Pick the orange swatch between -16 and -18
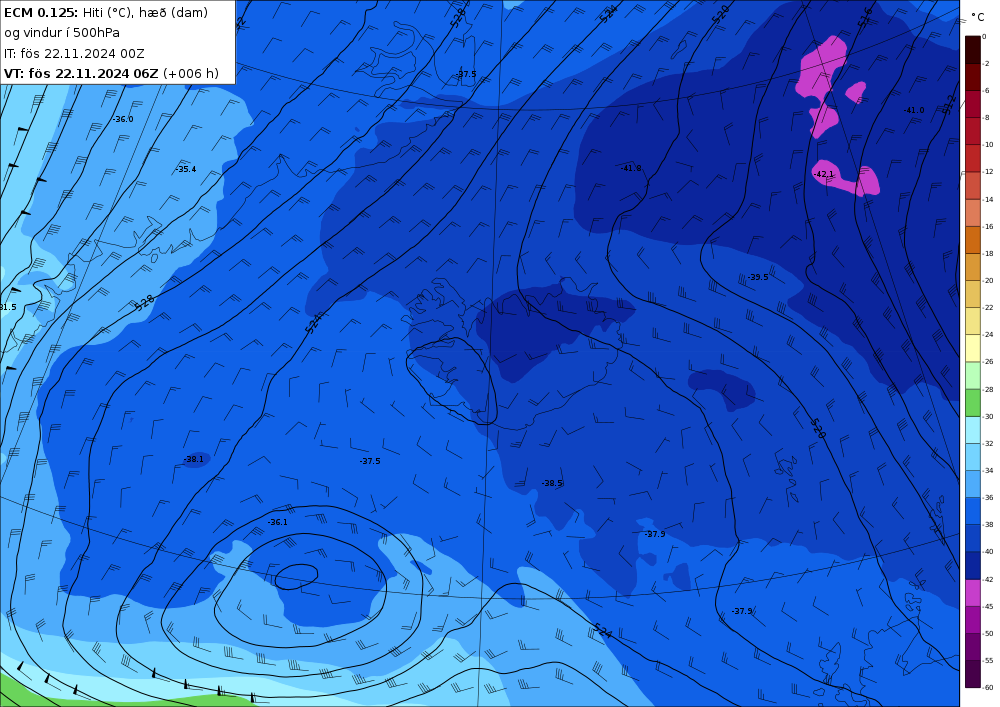 coord(973,240)
